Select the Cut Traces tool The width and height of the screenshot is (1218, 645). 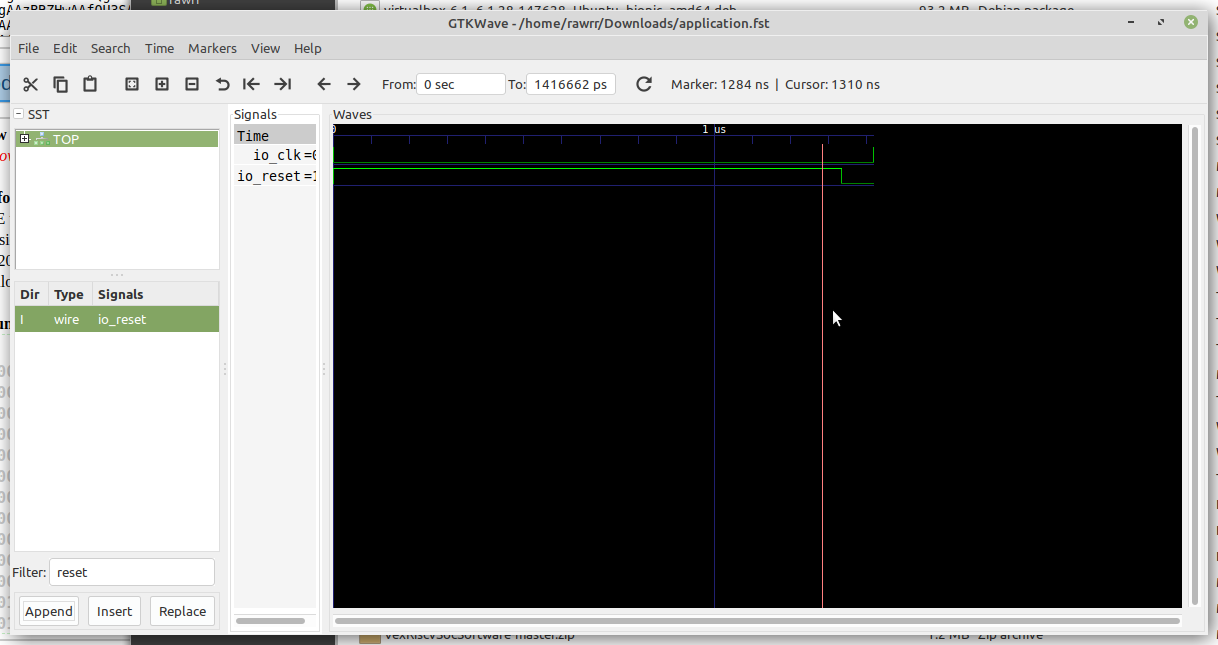pyautogui.click(x=30, y=84)
